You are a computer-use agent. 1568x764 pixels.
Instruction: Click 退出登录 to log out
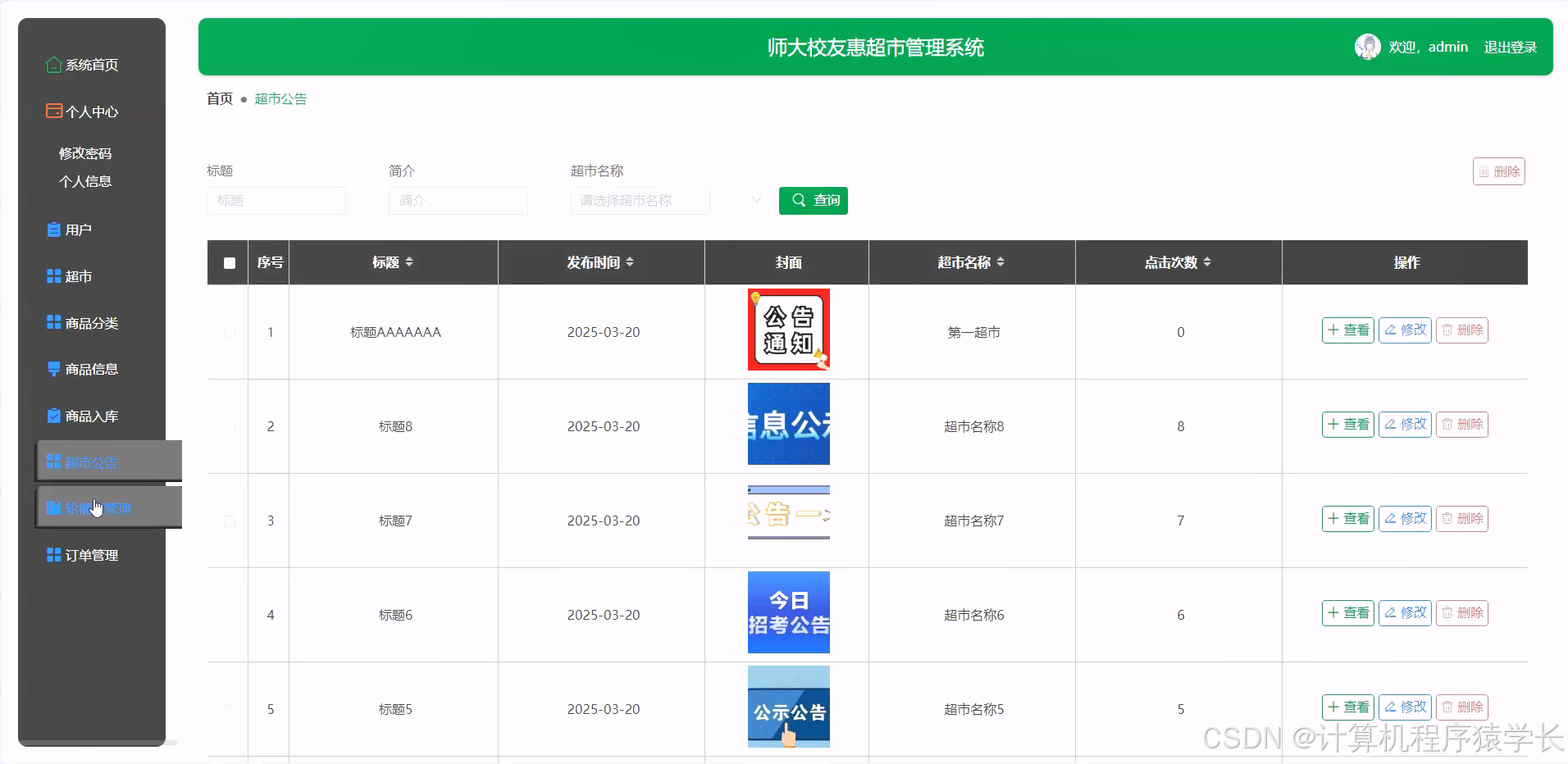tap(1510, 47)
